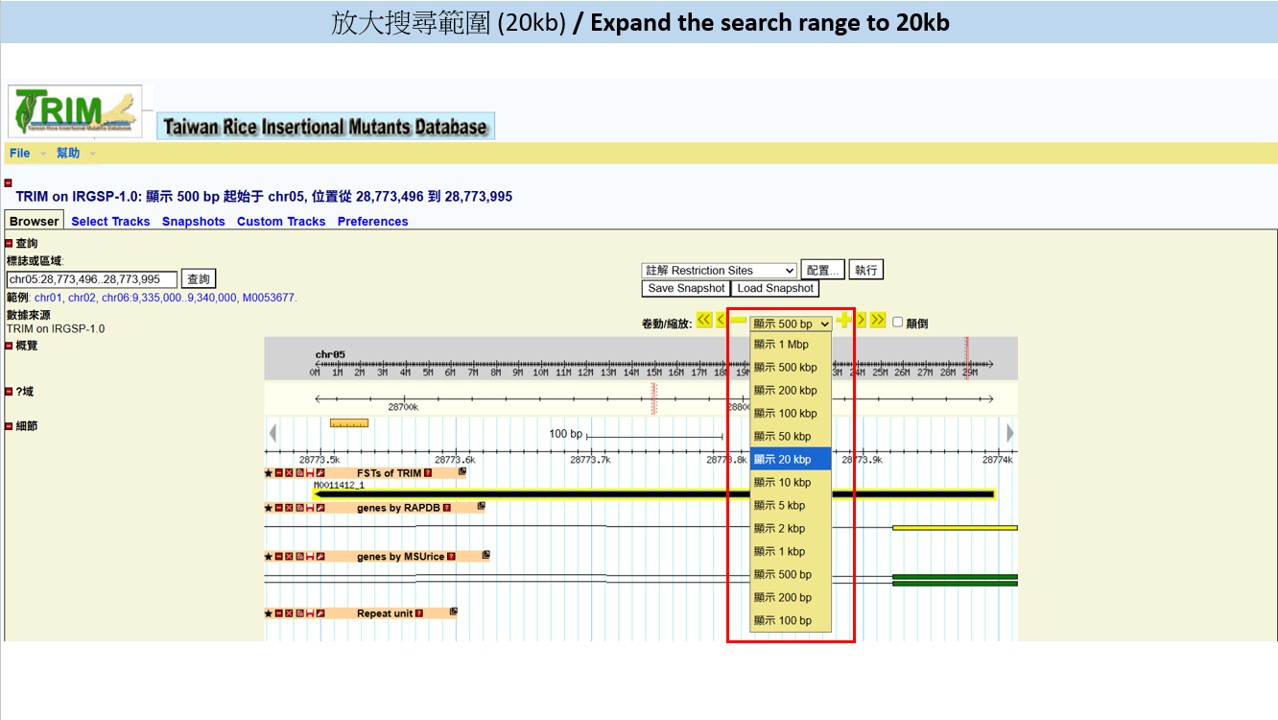Image resolution: width=1278 pixels, height=720 pixels.
Task: Switch to the Select Tracks tab
Action: point(110,222)
